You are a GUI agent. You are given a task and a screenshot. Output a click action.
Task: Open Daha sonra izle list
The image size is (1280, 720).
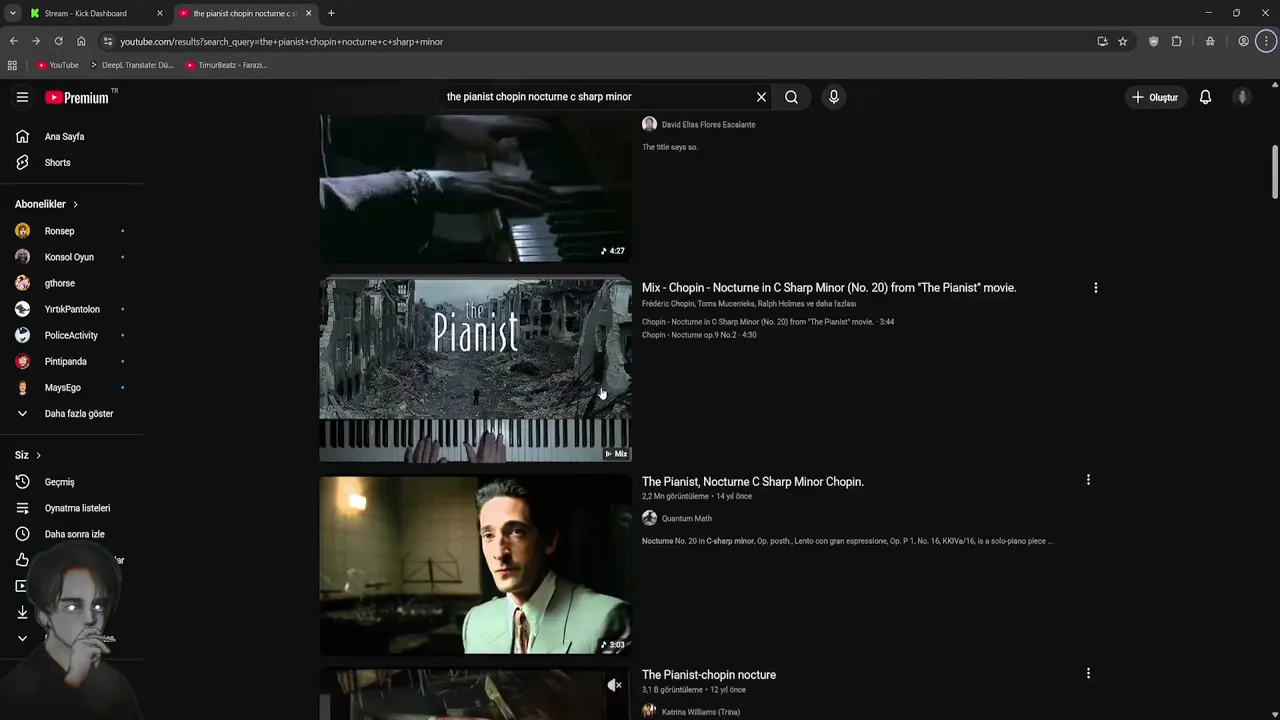[72, 534]
